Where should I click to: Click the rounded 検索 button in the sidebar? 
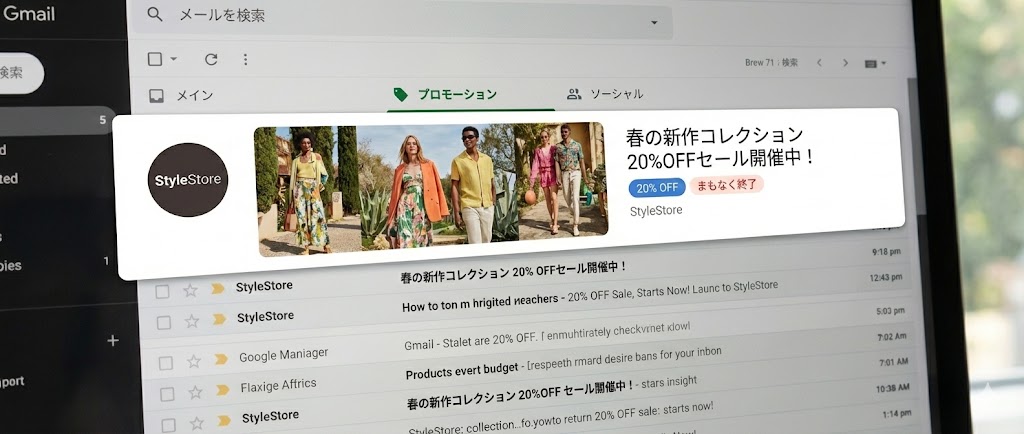tap(20, 73)
